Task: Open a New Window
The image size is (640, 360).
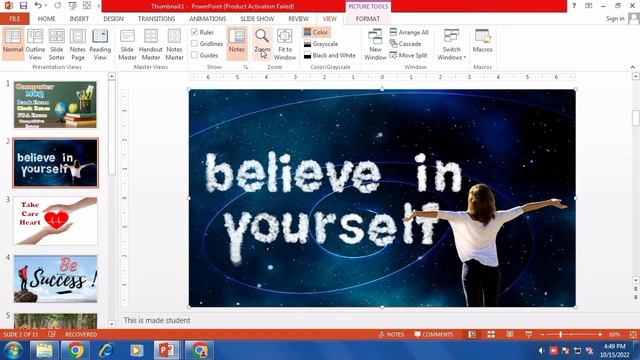Action: tap(375, 44)
